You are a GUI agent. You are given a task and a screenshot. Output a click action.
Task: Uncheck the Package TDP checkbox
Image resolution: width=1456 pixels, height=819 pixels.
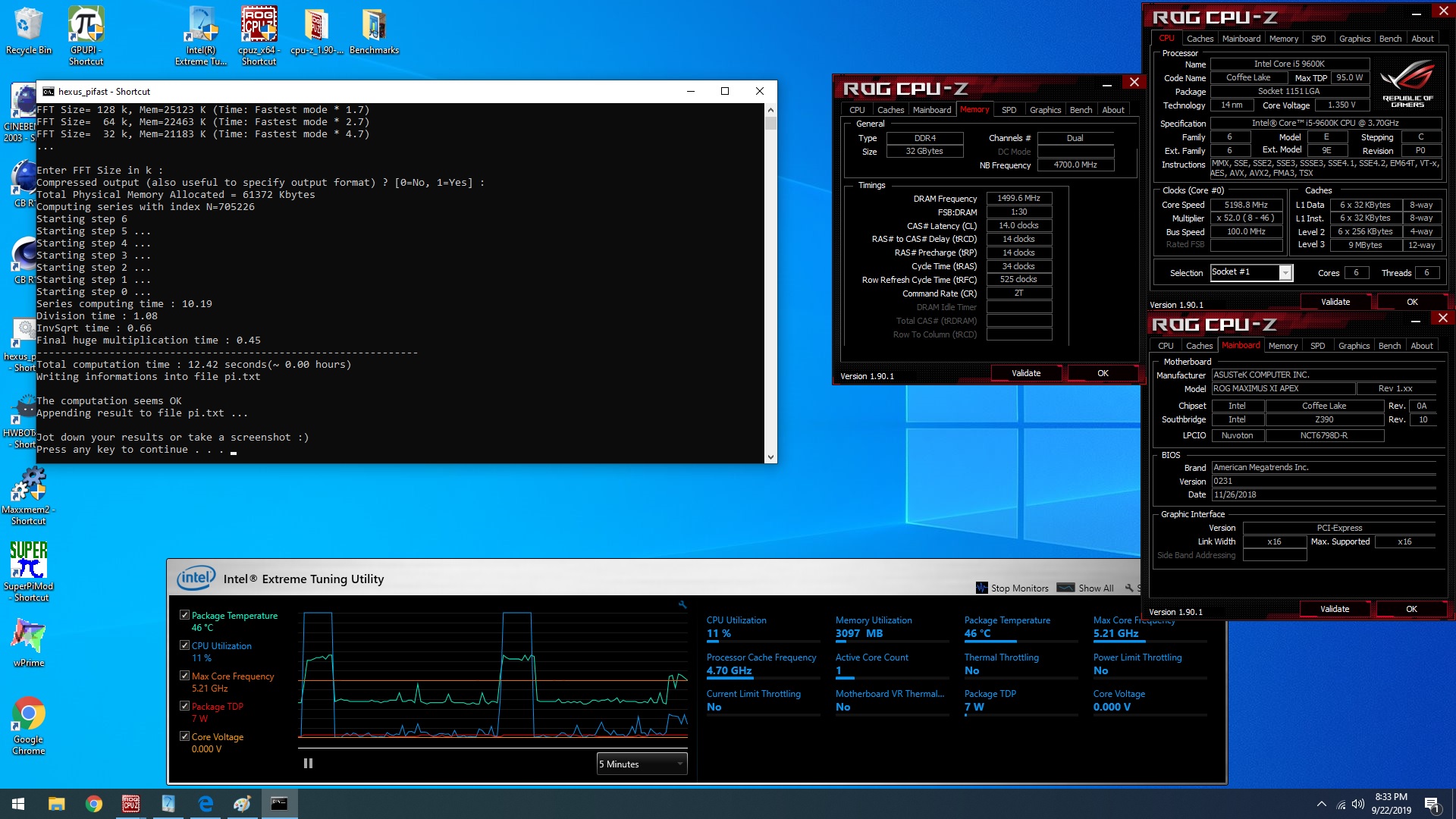[184, 706]
